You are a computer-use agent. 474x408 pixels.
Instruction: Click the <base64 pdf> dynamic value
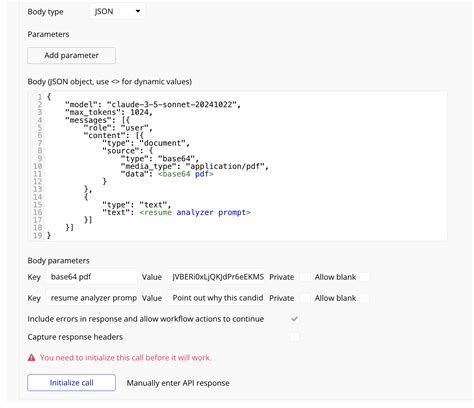click(x=186, y=174)
